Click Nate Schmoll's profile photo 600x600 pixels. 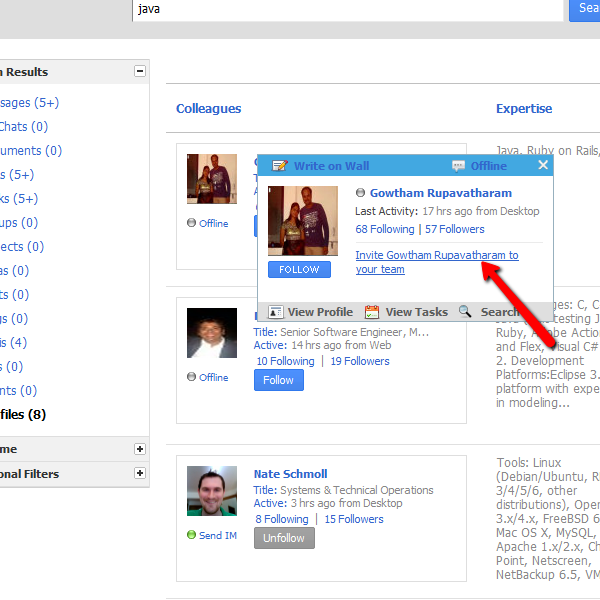212,491
